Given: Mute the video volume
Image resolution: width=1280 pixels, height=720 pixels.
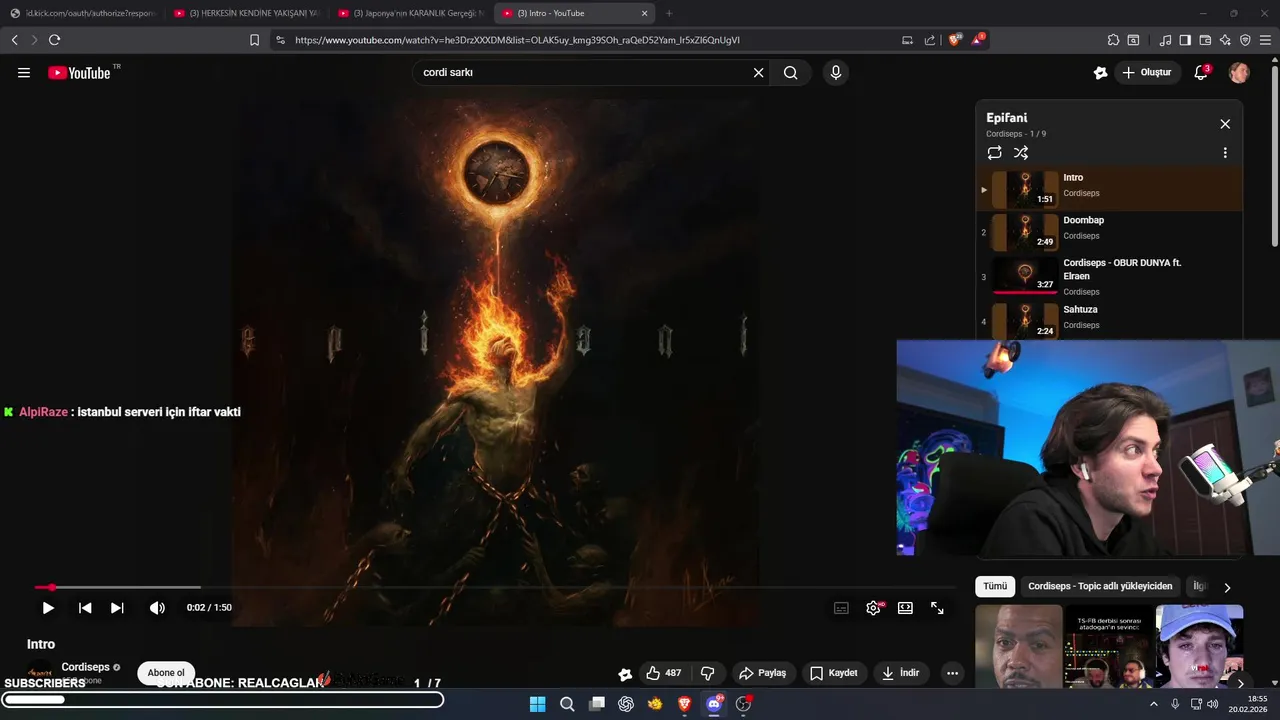Looking at the screenshot, I should [x=157, y=608].
